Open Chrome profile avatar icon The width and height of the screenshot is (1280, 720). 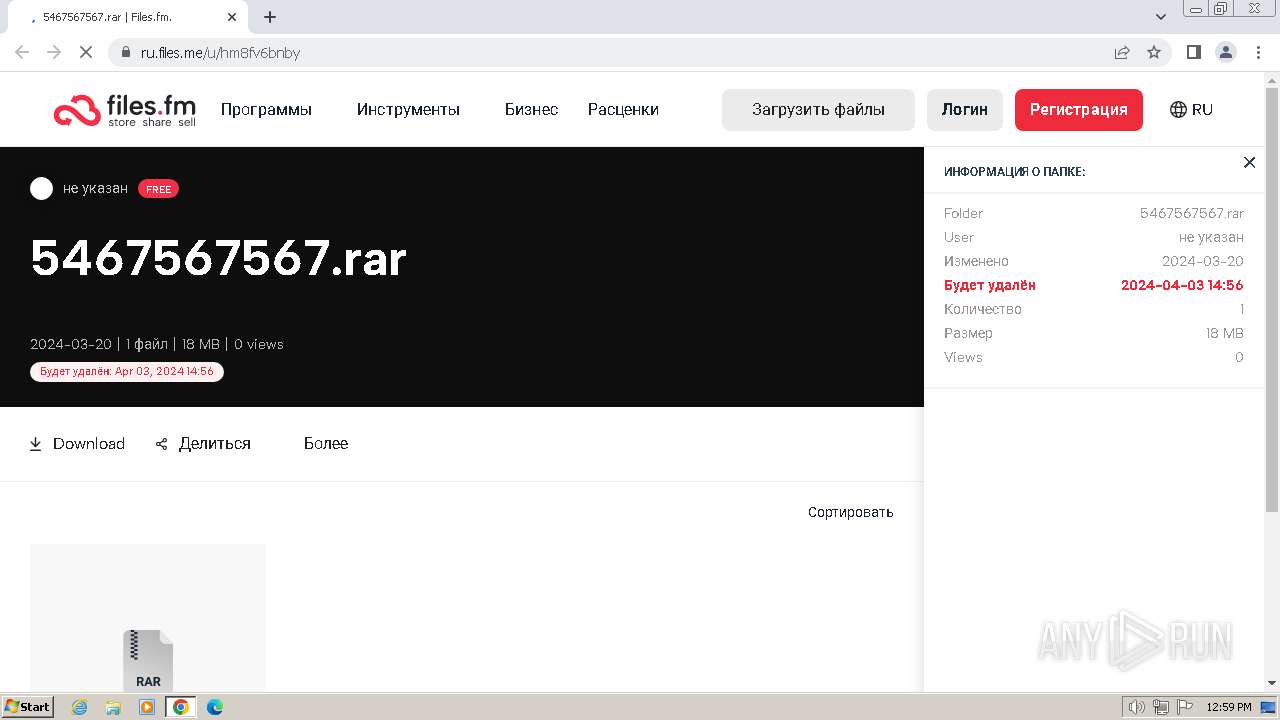coord(1225,52)
